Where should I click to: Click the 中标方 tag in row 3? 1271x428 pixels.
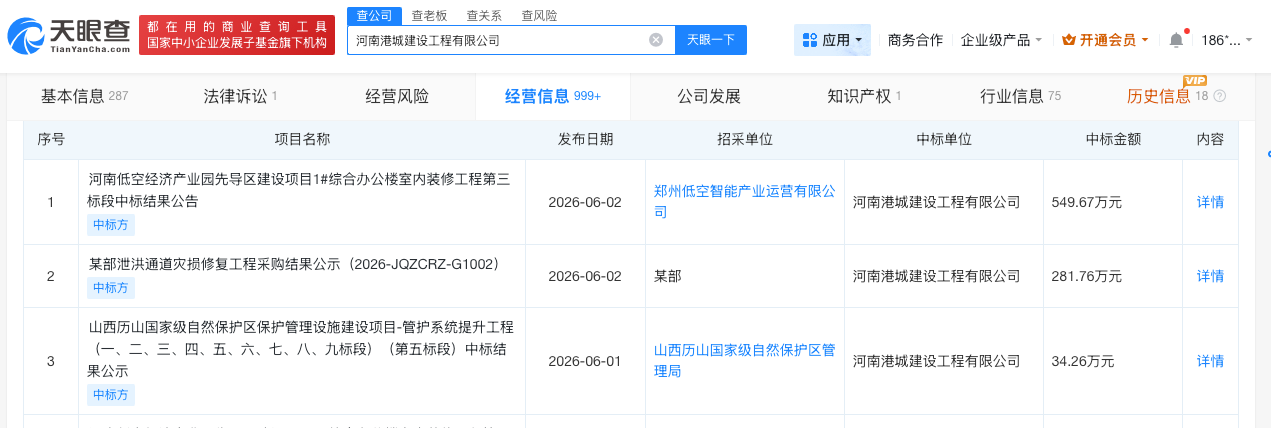tap(111, 394)
